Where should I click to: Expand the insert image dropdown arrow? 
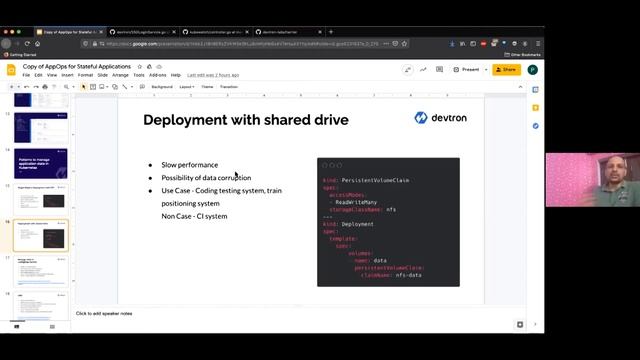107,87
